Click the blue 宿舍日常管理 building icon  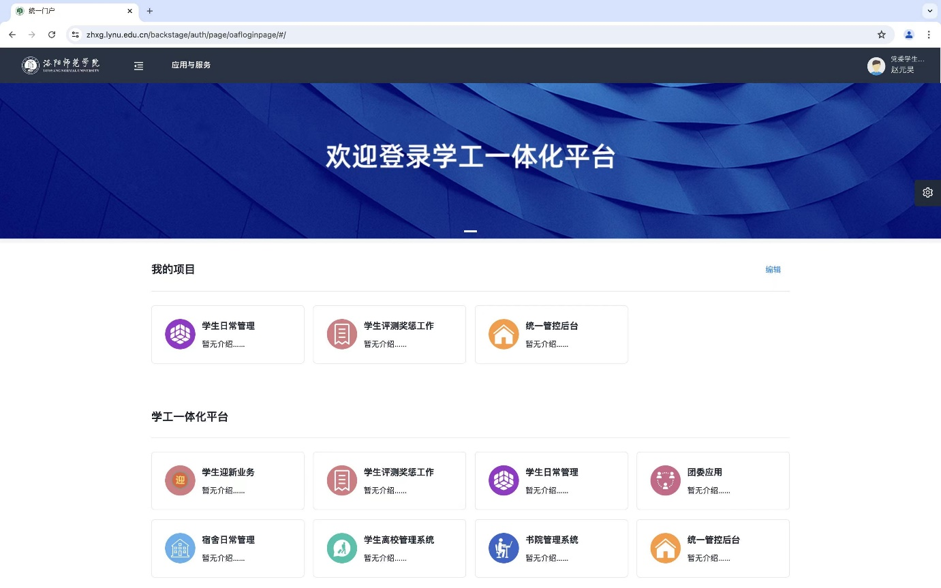(180, 548)
